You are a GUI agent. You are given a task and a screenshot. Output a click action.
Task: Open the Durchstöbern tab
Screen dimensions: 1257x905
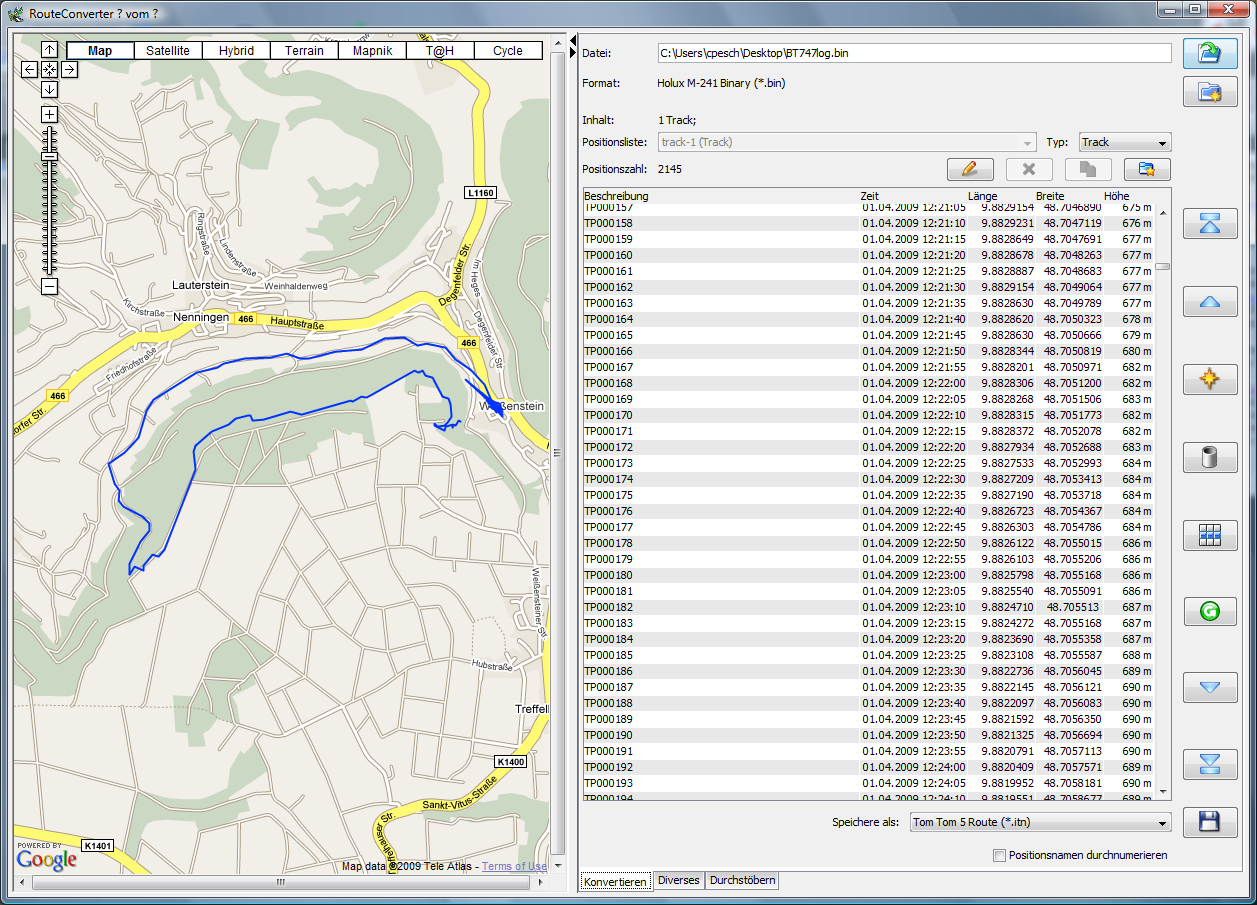[741, 881]
